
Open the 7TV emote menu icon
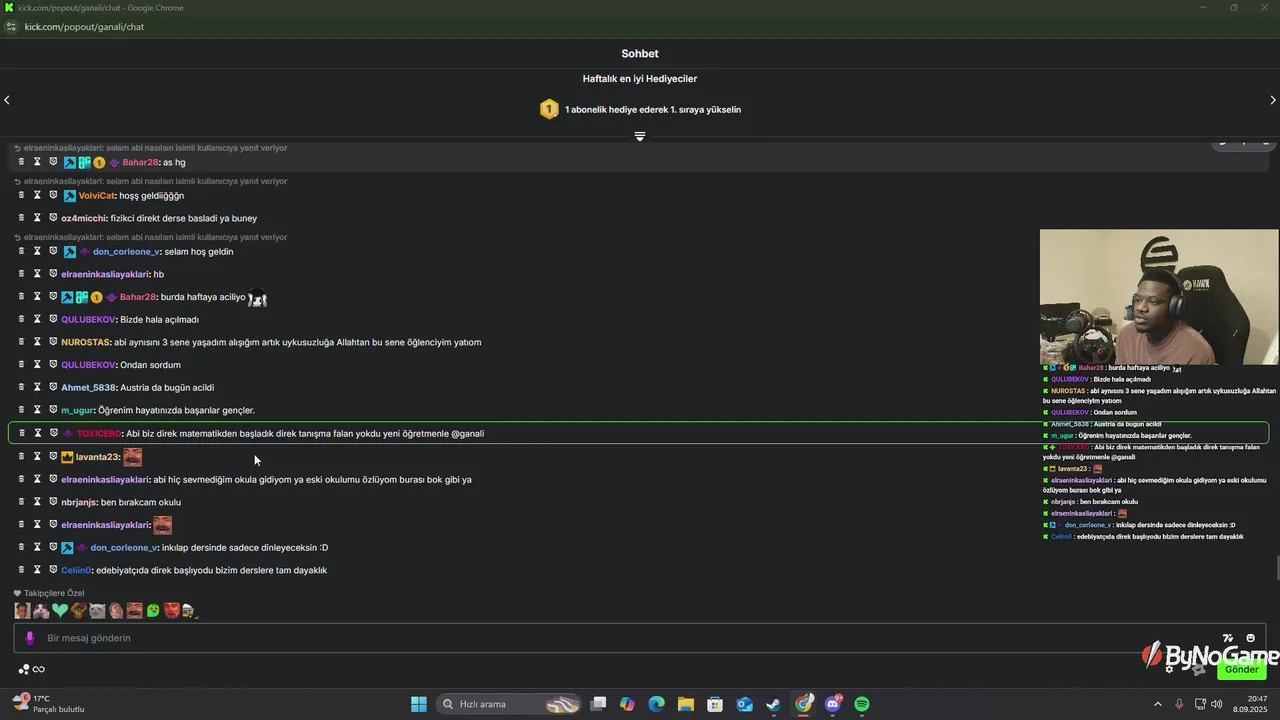pos(1227,638)
